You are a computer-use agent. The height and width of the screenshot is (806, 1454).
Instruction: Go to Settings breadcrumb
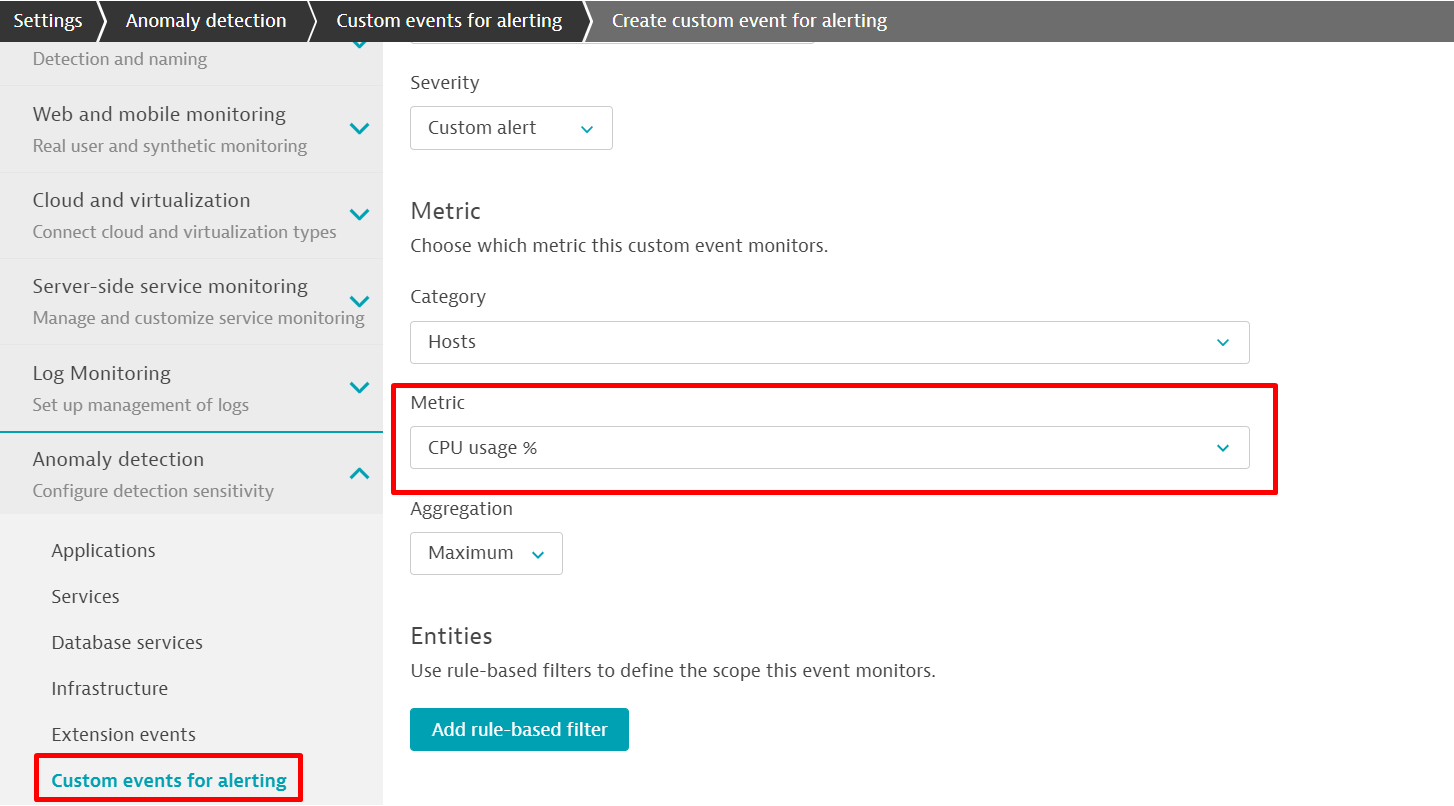47,21
